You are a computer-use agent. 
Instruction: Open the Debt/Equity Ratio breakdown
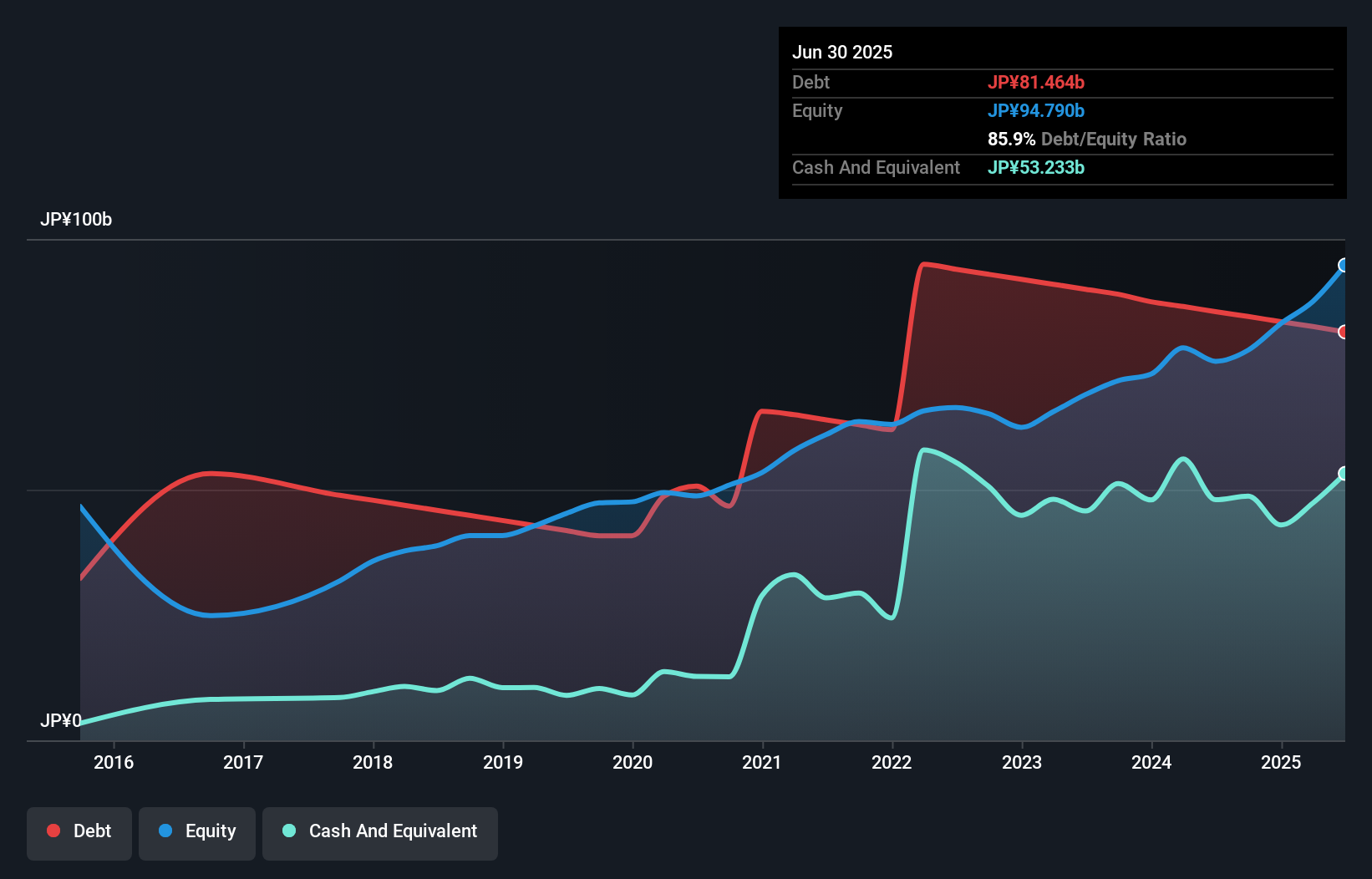tap(1086, 140)
